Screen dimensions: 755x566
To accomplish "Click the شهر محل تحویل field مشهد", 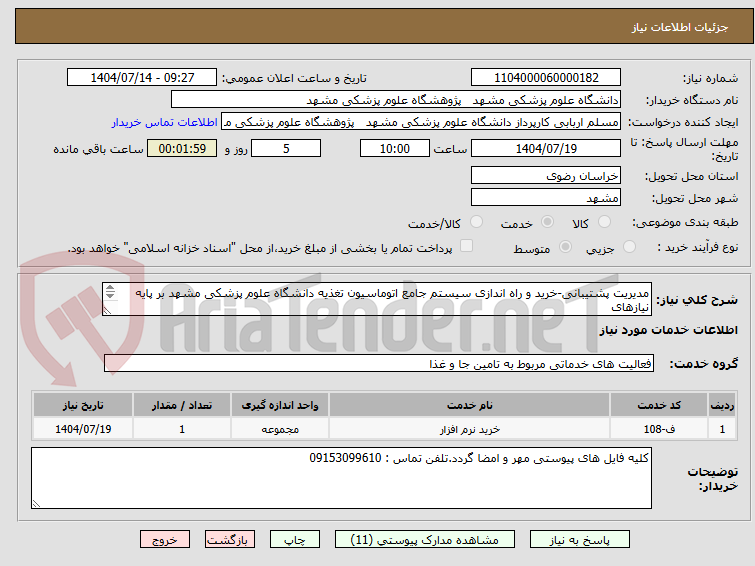I will (x=546, y=197).
